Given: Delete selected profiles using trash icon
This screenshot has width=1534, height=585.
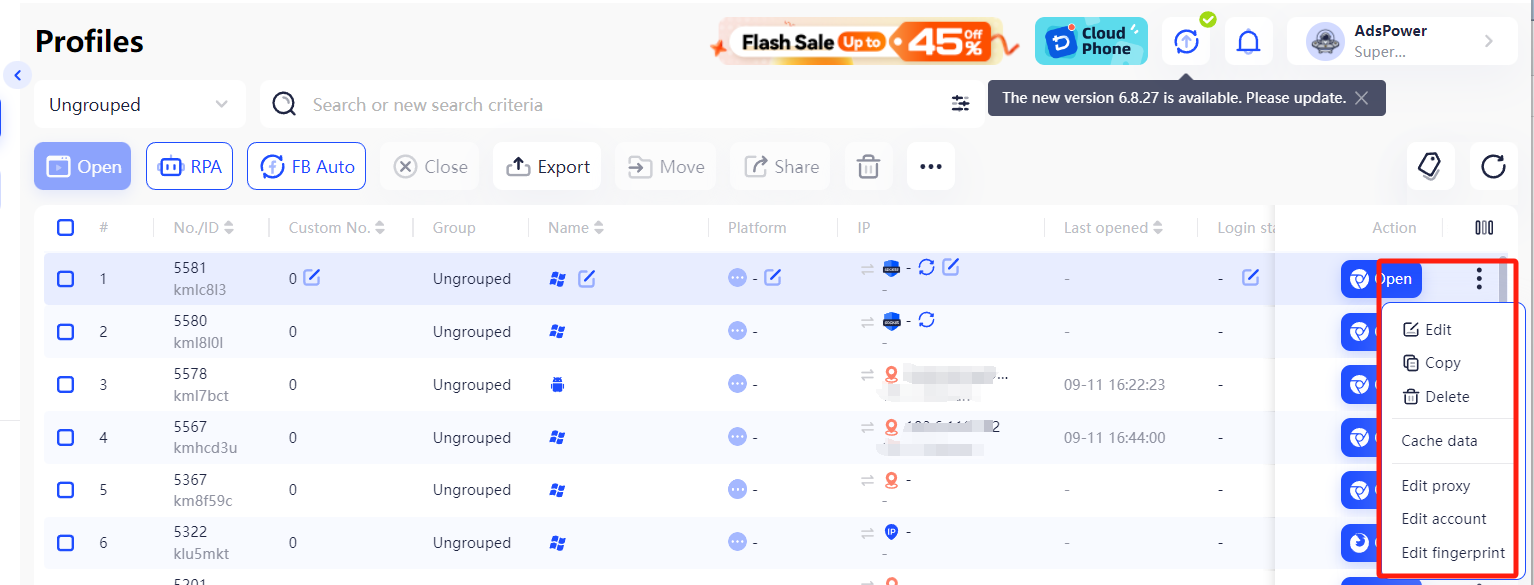Looking at the screenshot, I should 868,166.
